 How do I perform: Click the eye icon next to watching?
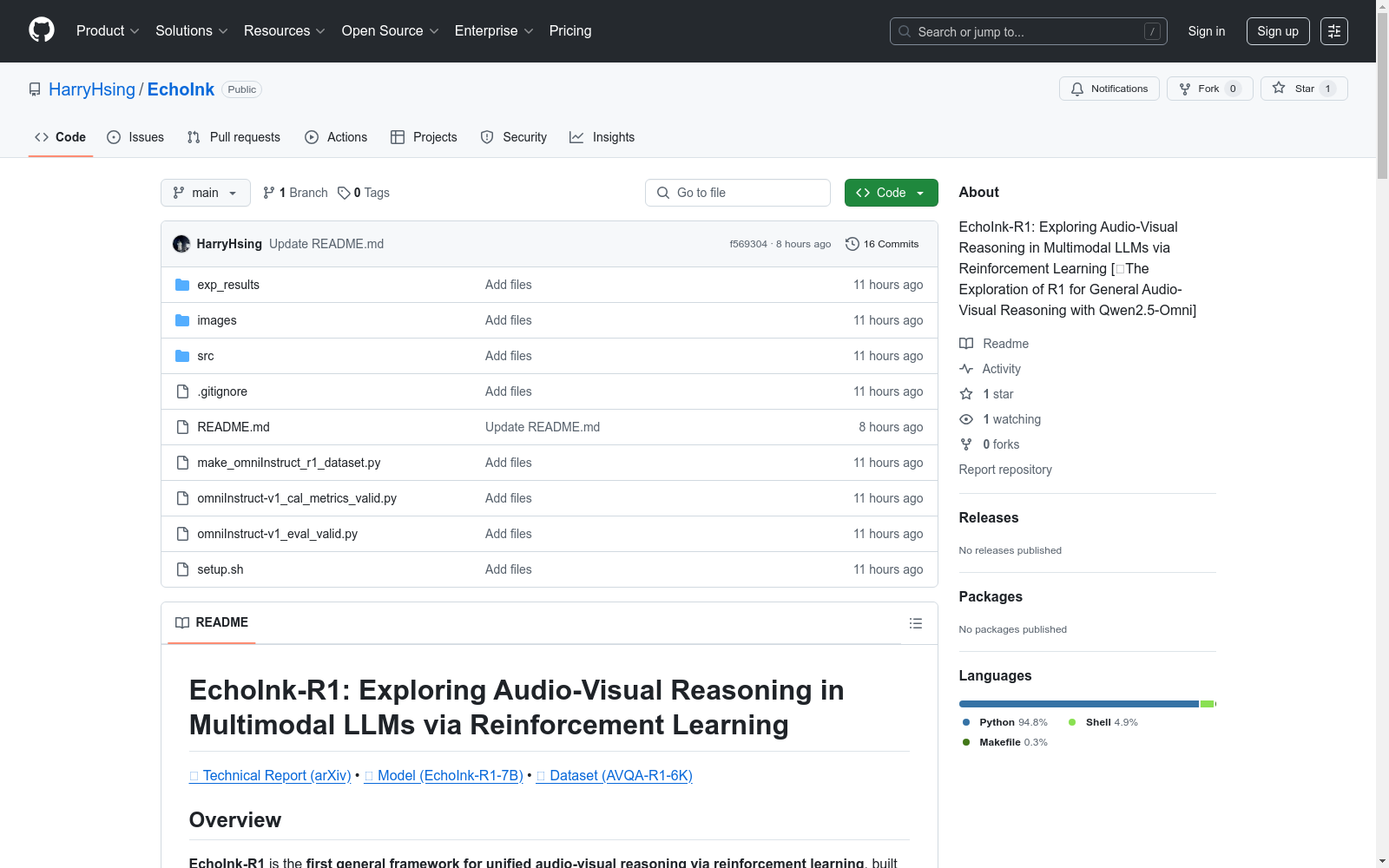pos(966,419)
